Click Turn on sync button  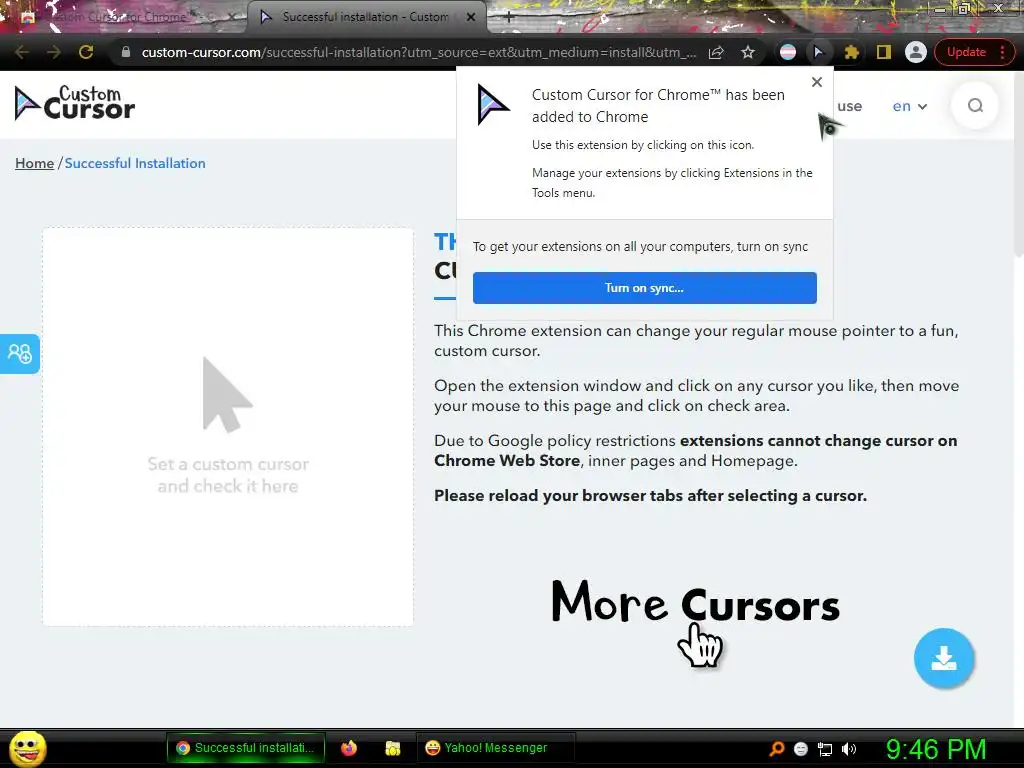(645, 288)
